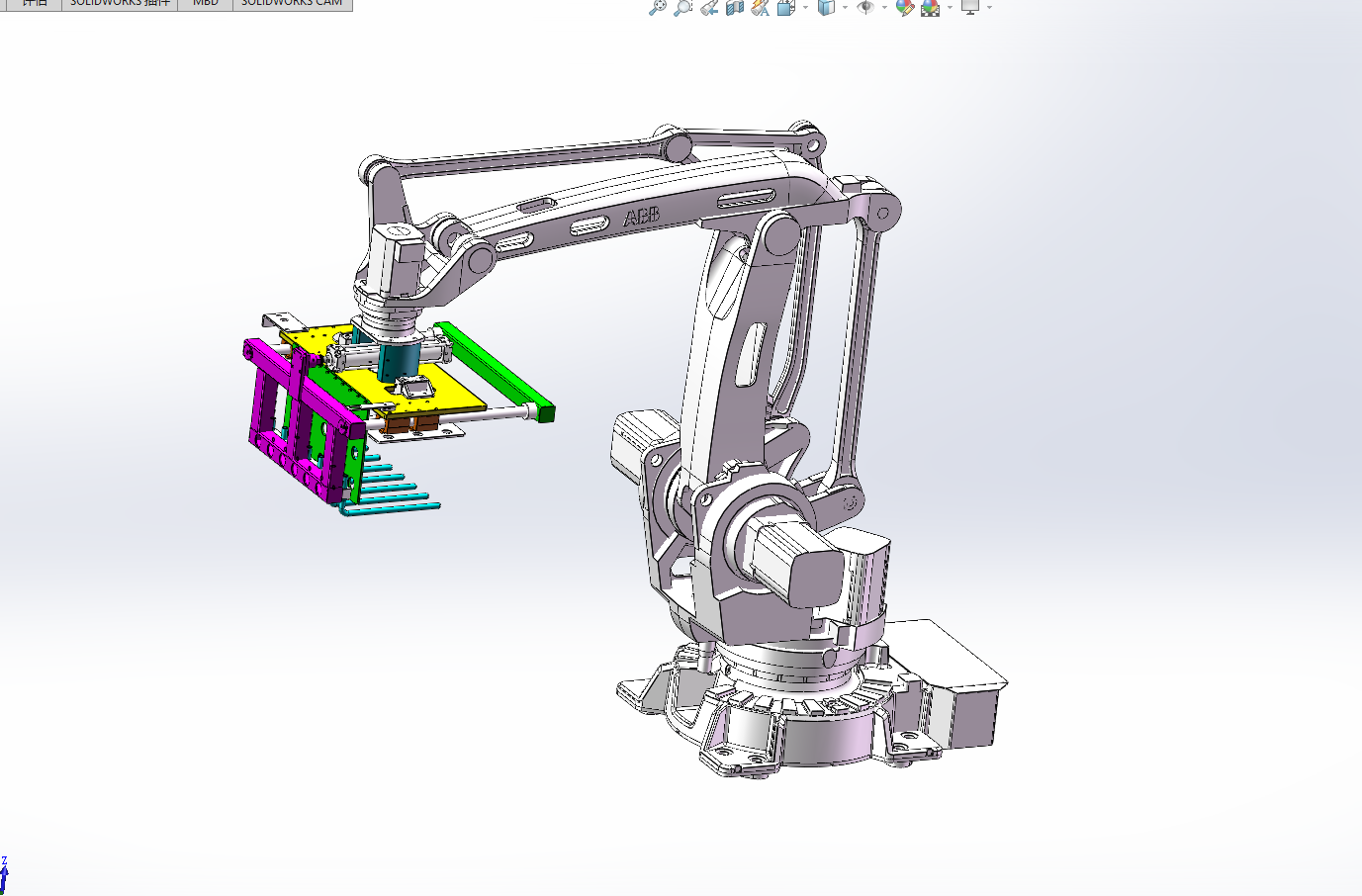Viewport: 1362px width, 896px height.
Task: Click the View Settings monitor icon
Action: tap(970, 7)
